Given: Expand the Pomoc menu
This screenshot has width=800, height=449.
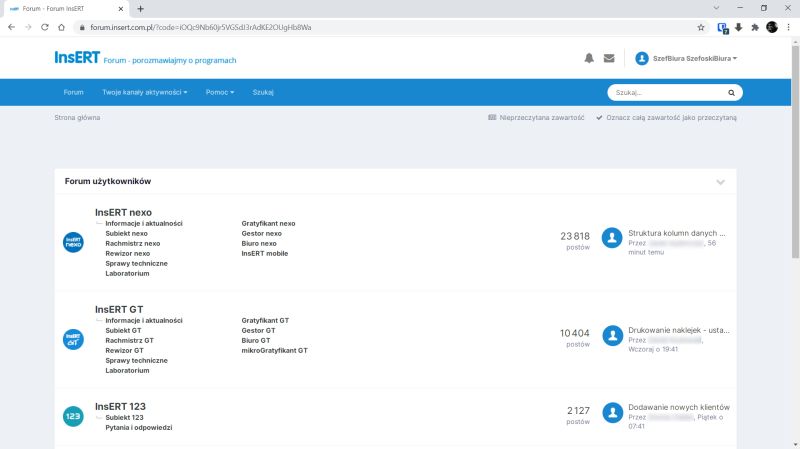Looking at the screenshot, I should click(x=220, y=92).
